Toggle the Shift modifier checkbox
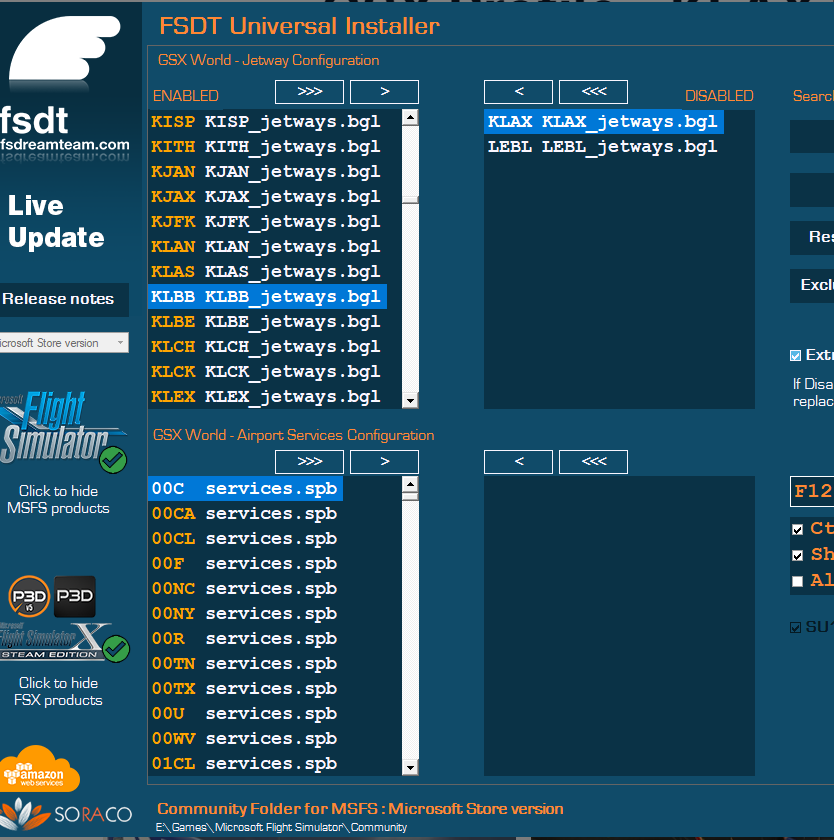 (797, 555)
